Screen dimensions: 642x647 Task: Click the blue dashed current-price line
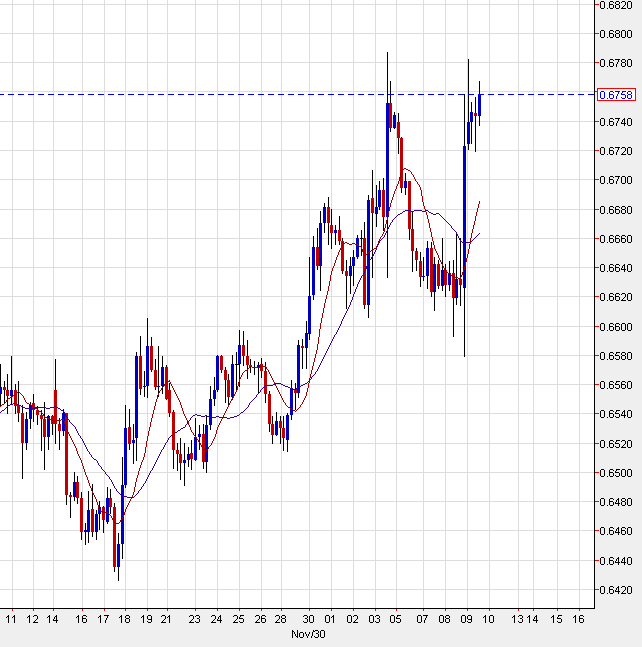click(x=297, y=94)
